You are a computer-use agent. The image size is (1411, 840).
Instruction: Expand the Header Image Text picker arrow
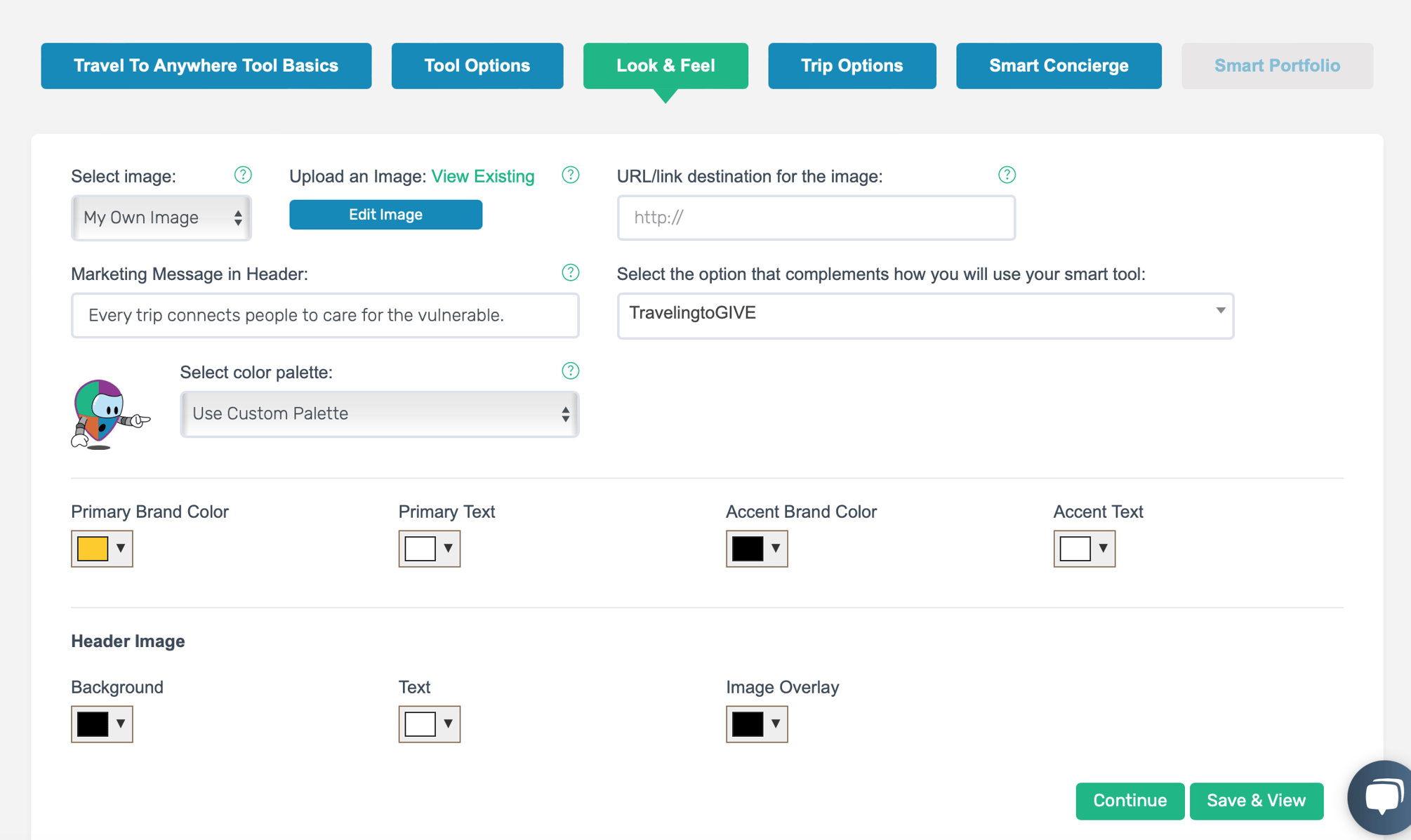click(448, 724)
